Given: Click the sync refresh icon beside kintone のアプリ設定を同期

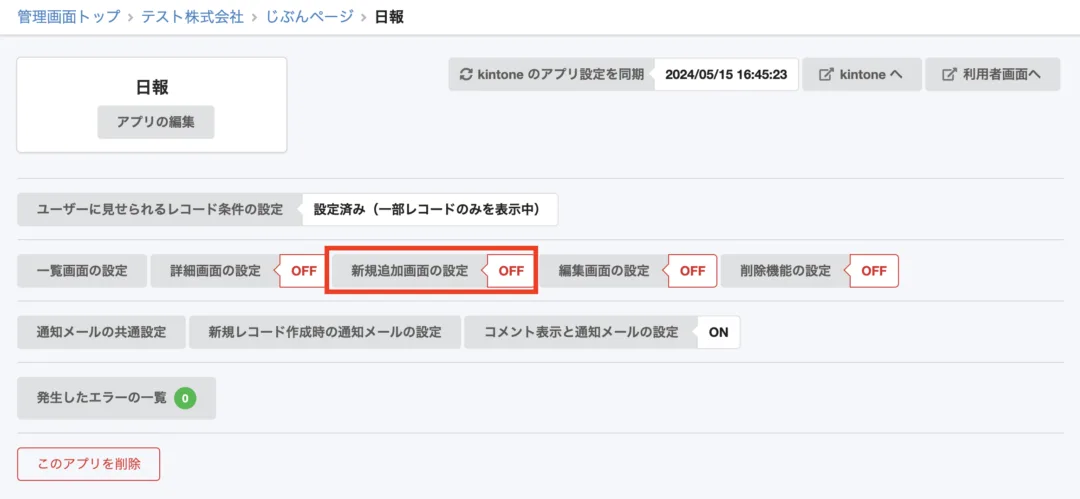Looking at the screenshot, I should 466,74.
